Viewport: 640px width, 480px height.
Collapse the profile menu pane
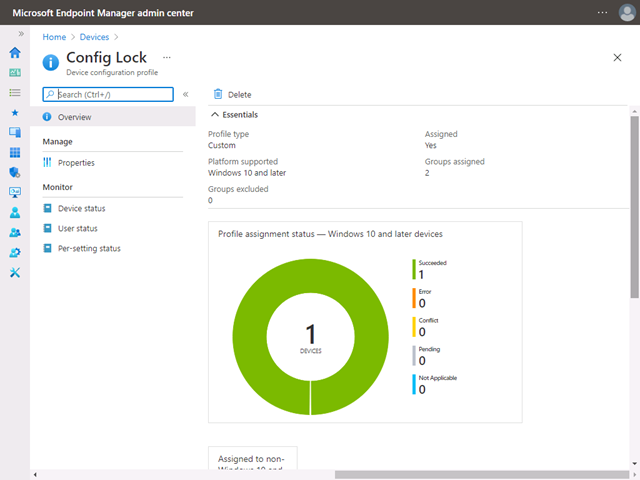[186, 95]
